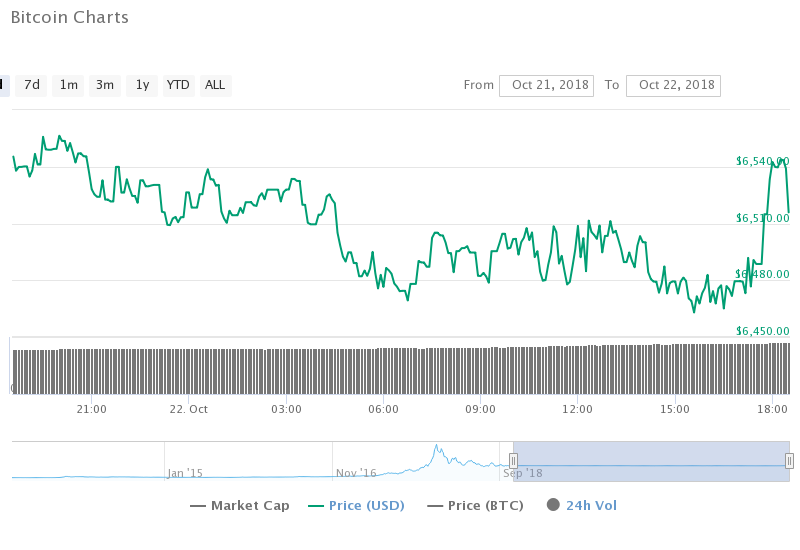This screenshot has height=550, width=800.
Task: Click the green Price (USD) legend line marker
Action: pos(316,506)
